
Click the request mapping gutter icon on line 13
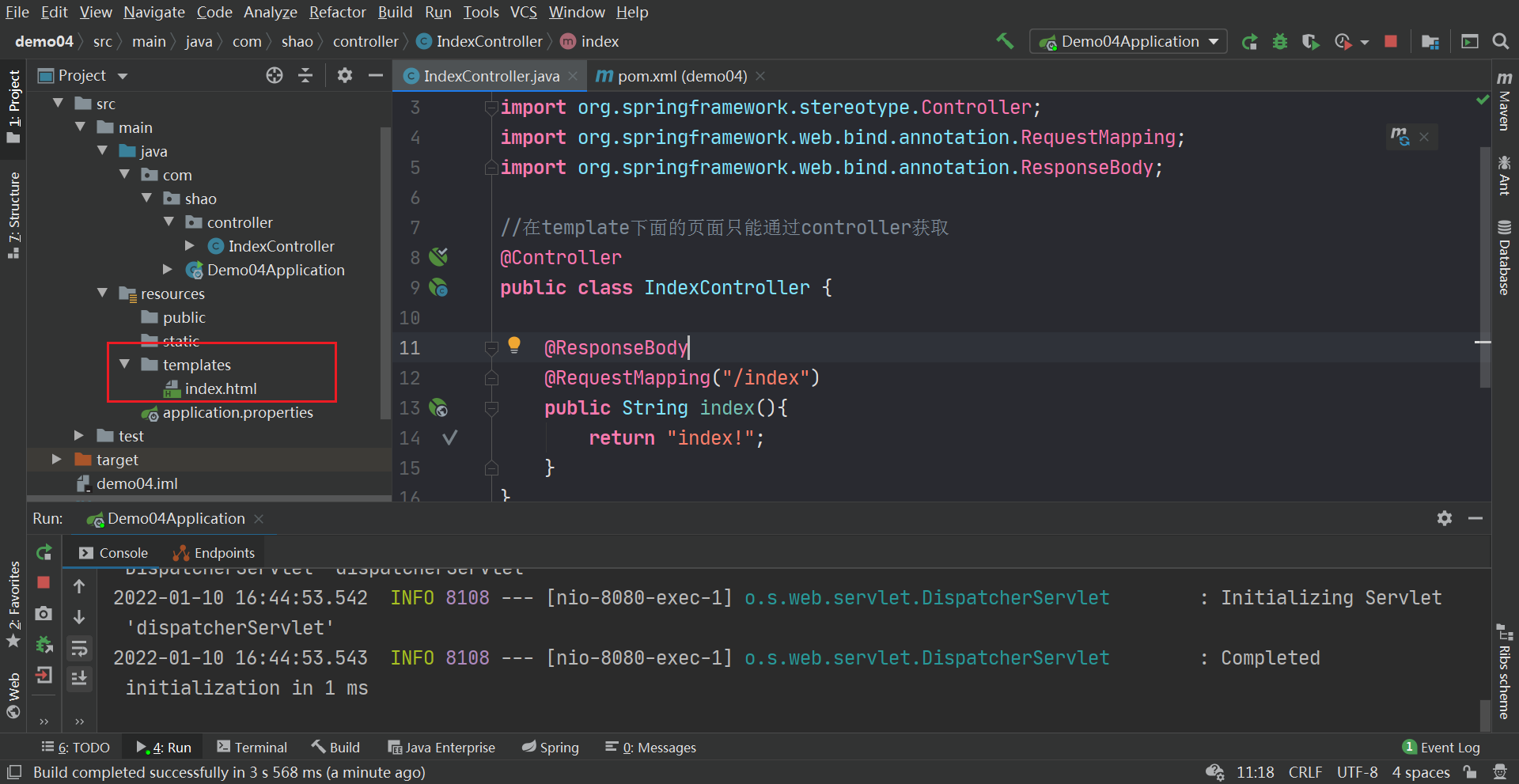(438, 407)
